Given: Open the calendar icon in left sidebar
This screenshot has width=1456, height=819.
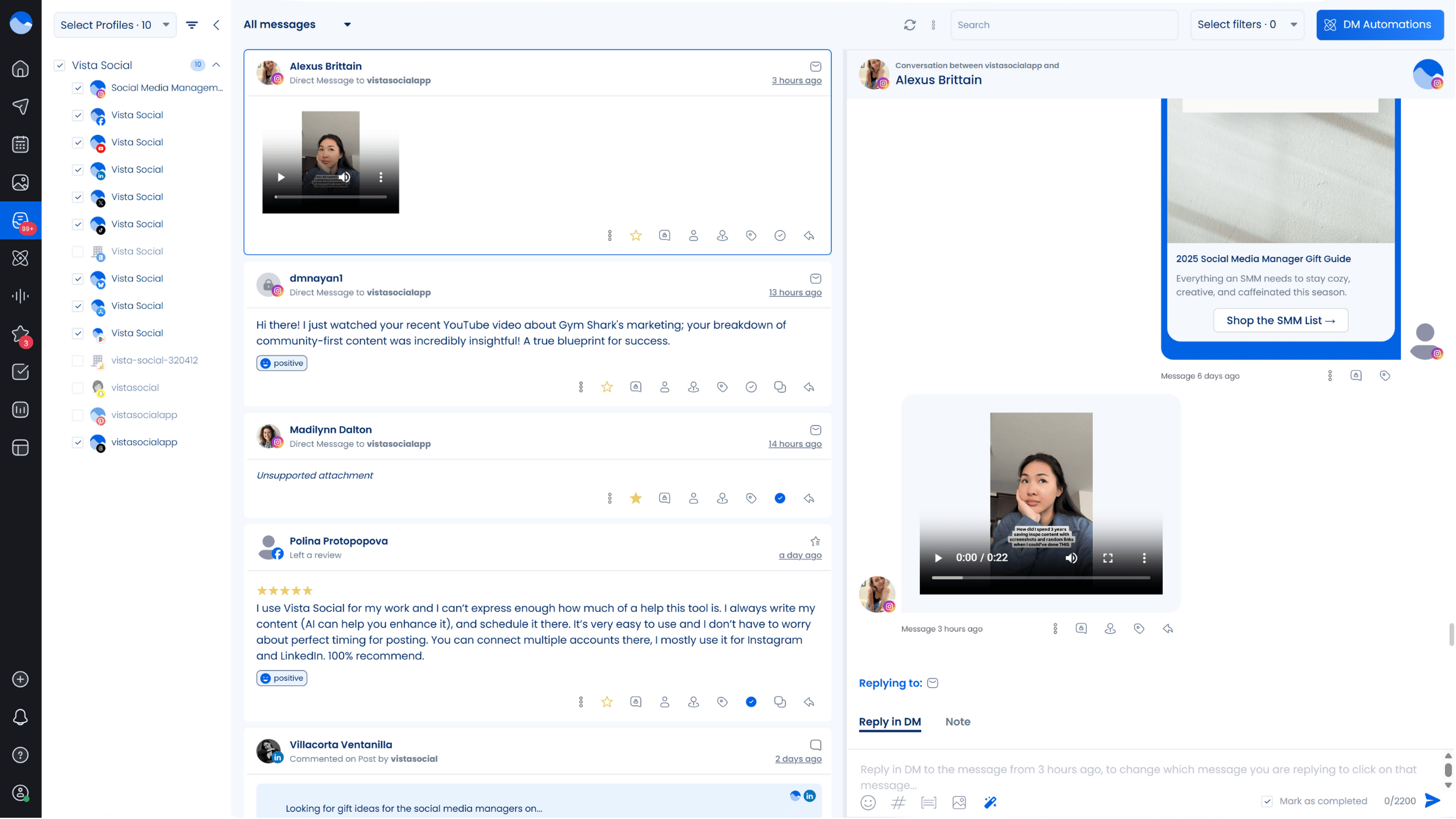Looking at the screenshot, I should tap(20, 145).
